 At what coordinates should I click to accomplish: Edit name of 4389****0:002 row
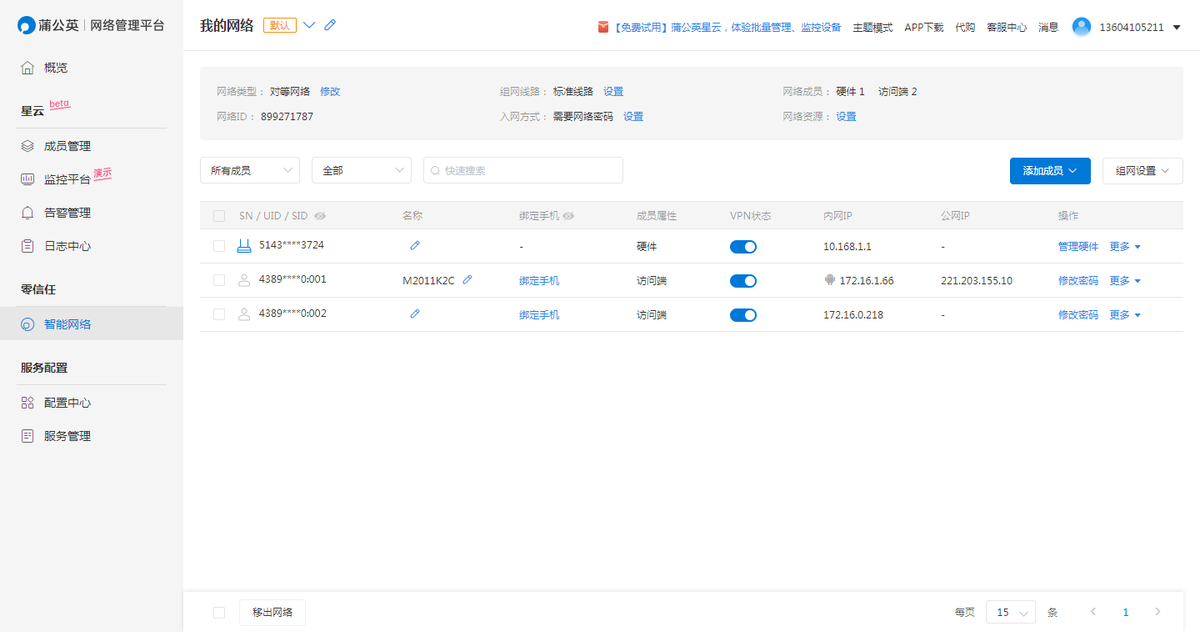[x=415, y=314]
